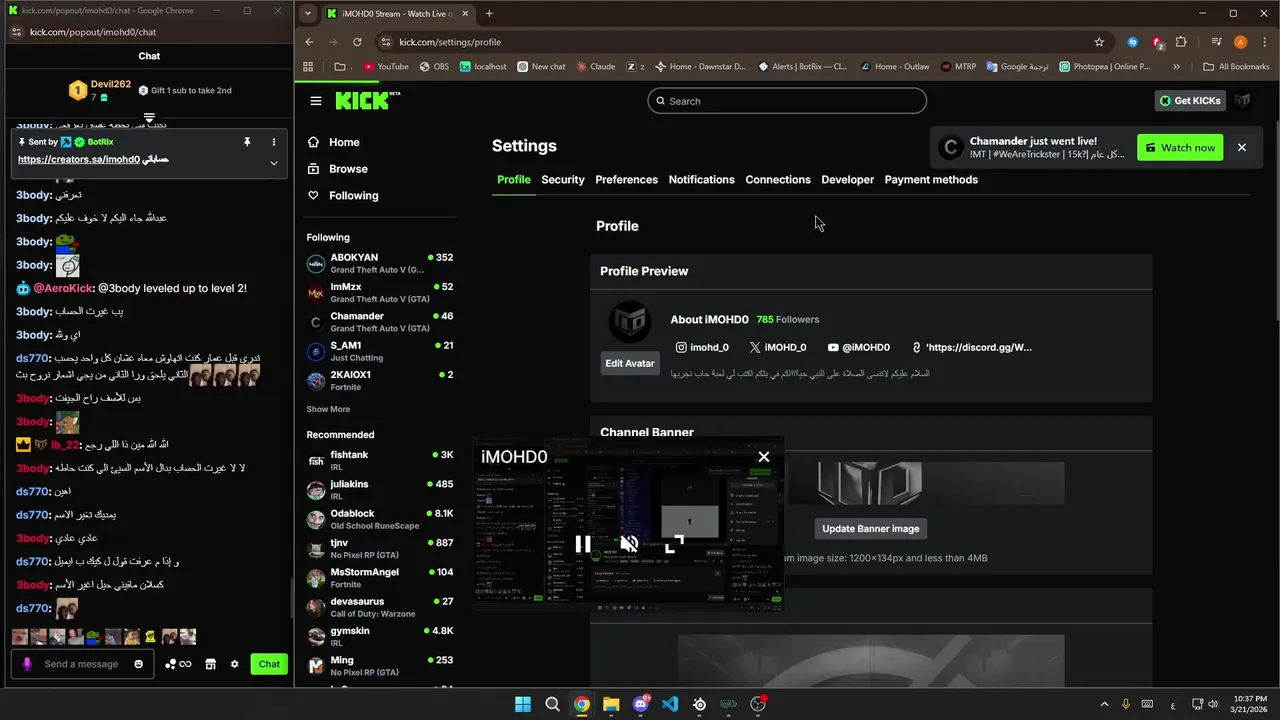The height and width of the screenshot is (720, 1280).
Task: Open ABOKYAN channel in Following list
Action: coord(380,264)
